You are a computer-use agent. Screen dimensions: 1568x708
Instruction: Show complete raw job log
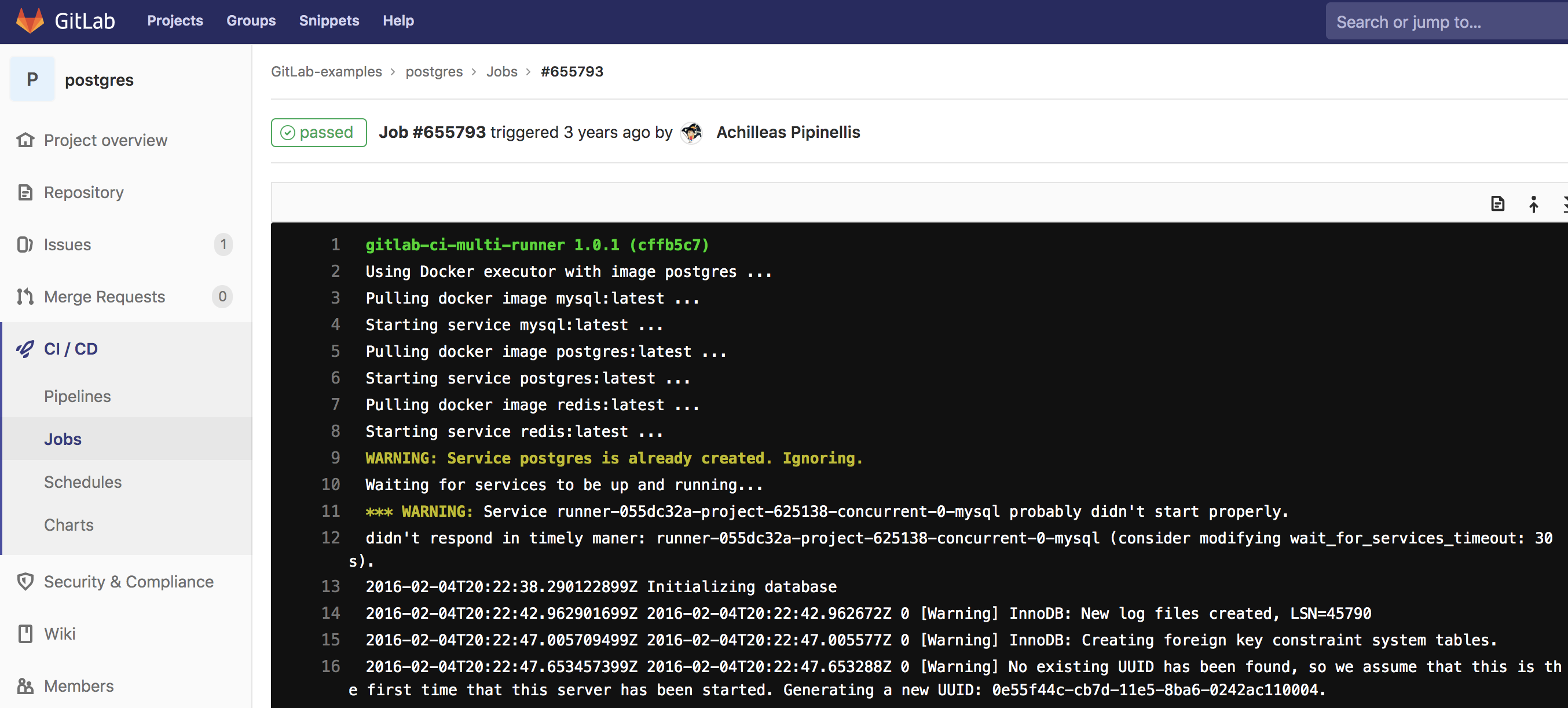pos(1497,203)
